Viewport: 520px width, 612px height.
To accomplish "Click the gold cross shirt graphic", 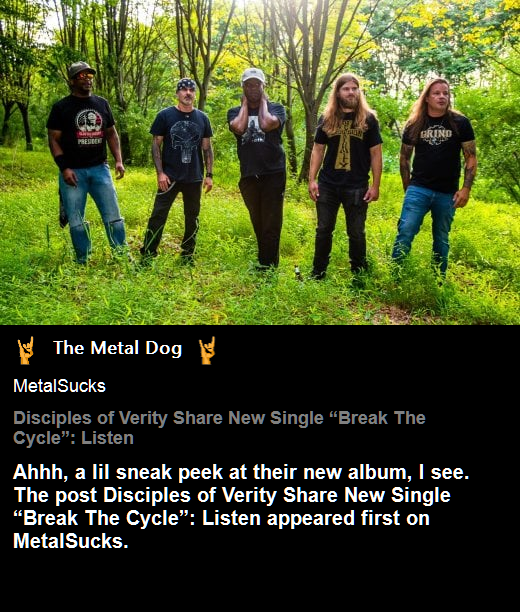I will (344, 145).
